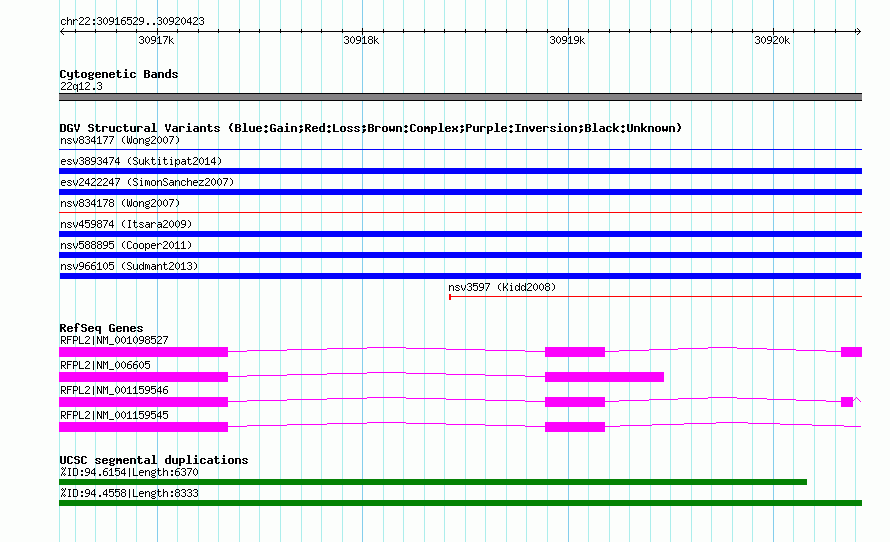The width and height of the screenshot is (890, 542).
Task: Click the %ID:94.4558|Length:8333 duplication label
Action: click(x=129, y=493)
